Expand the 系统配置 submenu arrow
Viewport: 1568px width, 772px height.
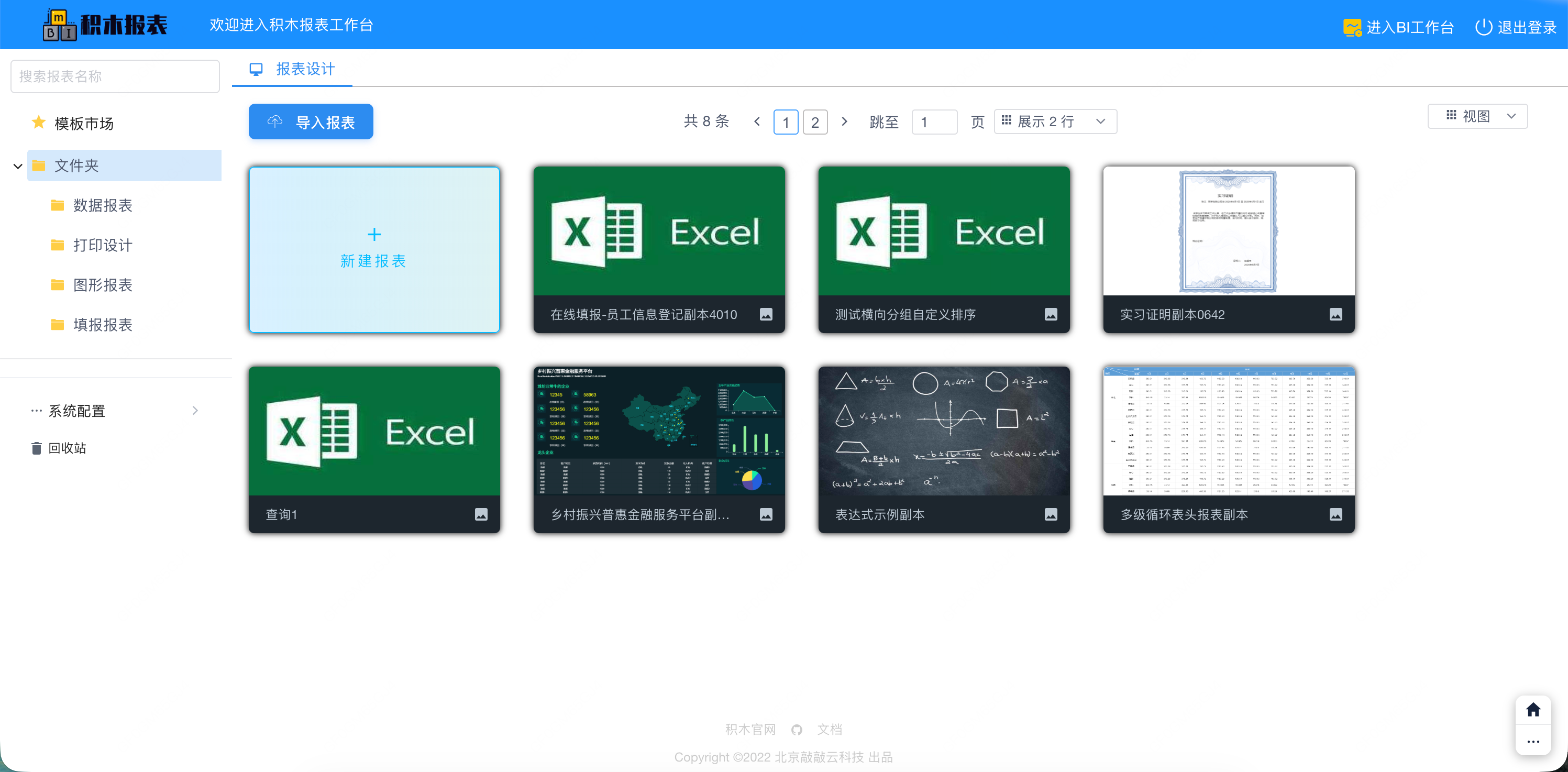[x=195, y=411]
